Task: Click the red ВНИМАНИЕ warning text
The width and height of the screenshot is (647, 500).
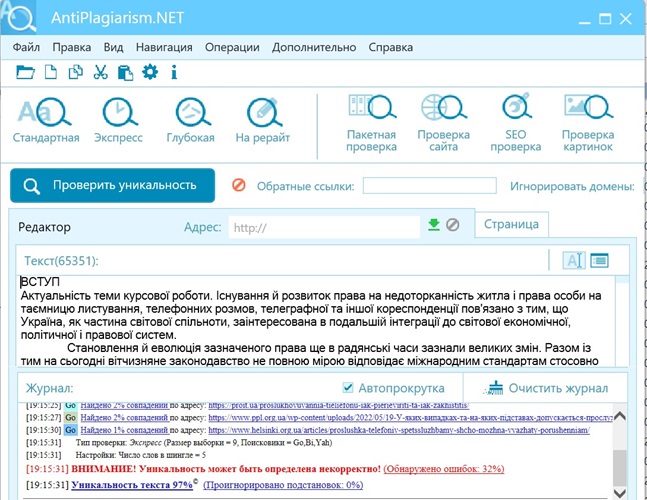Action: [x=226, y=469]
